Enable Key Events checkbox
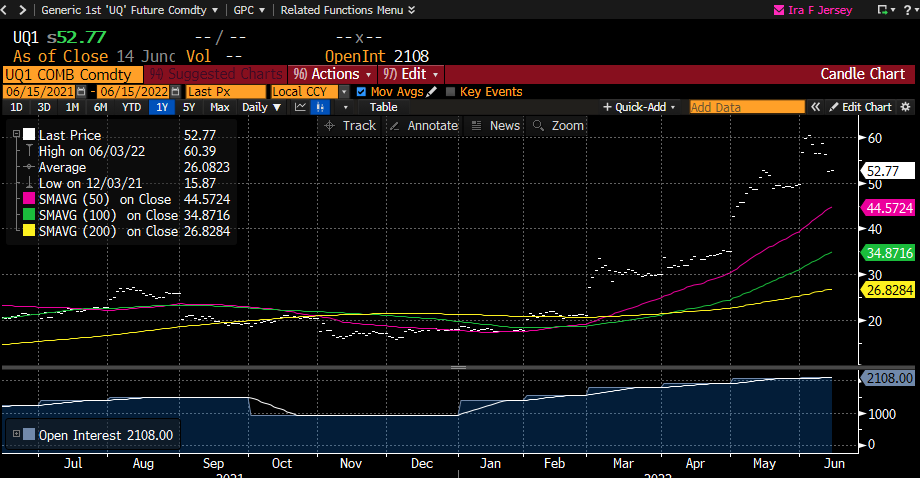Viewport: 920px width, 478px height. tap(451, 91)
